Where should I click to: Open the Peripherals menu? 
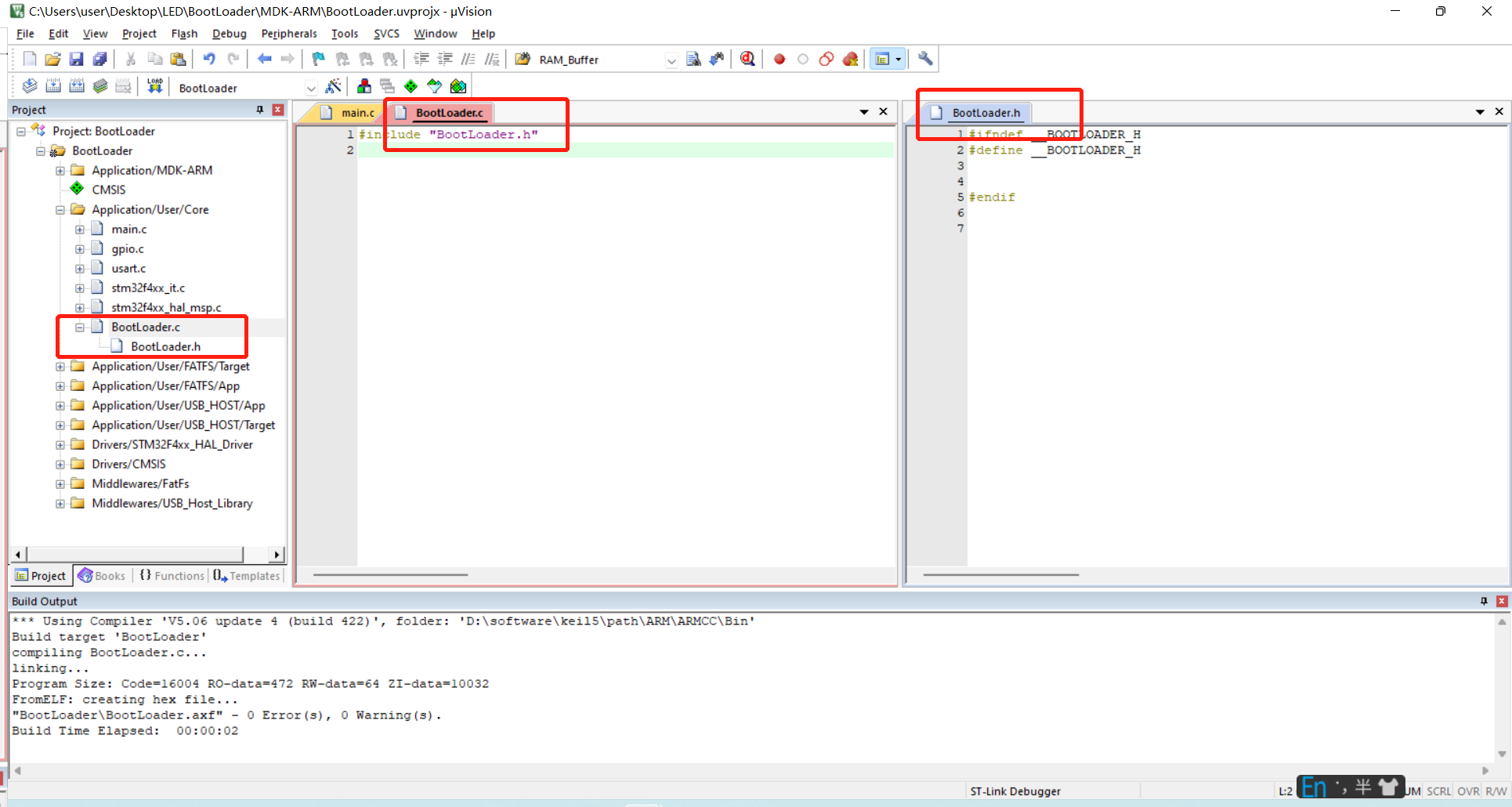pyautogui.click(x=289, y=34)
